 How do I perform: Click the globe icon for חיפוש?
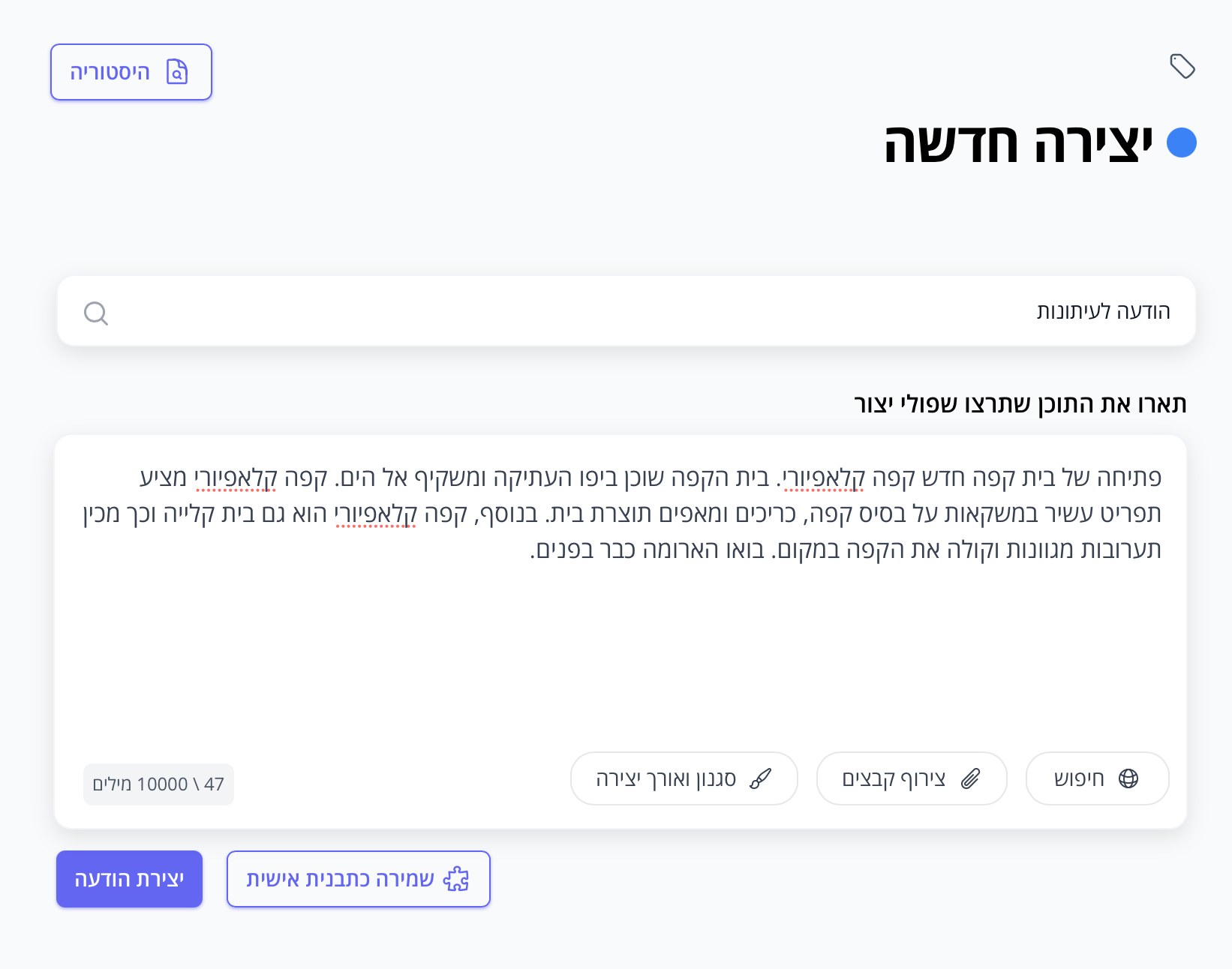(1128, 778)
